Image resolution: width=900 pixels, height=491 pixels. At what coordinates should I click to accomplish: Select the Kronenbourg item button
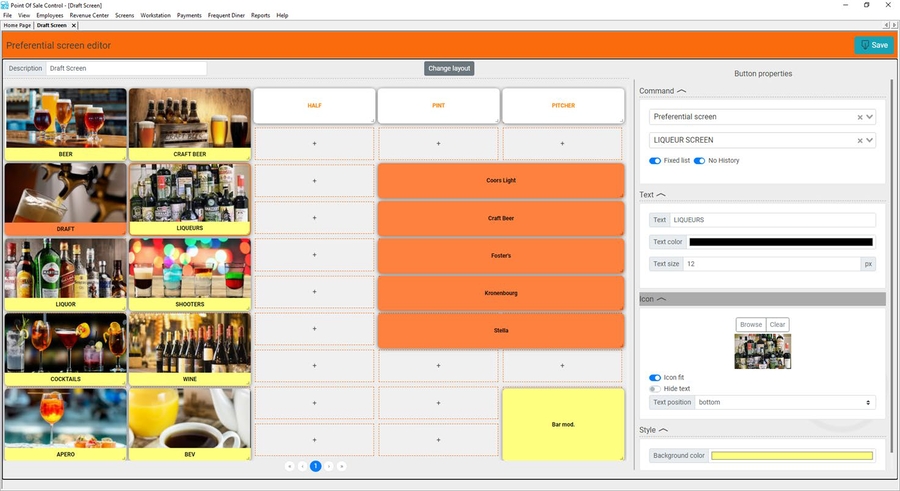(x=501, y=293)
